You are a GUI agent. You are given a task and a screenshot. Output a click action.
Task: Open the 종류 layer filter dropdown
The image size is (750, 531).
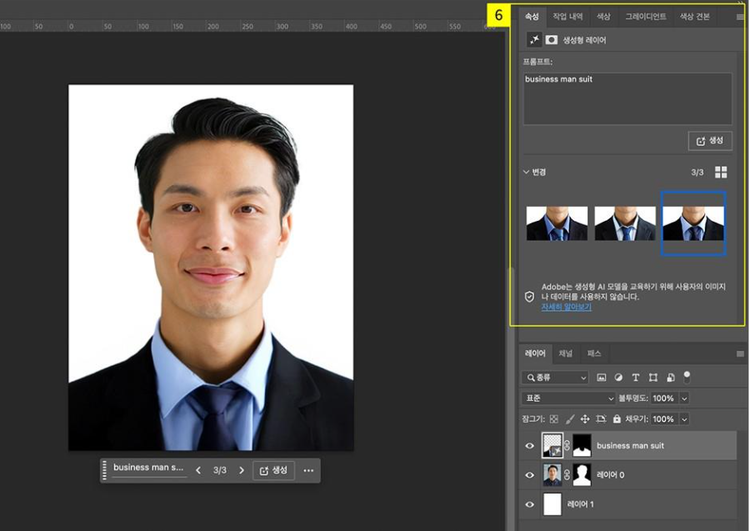coord(555,378)
